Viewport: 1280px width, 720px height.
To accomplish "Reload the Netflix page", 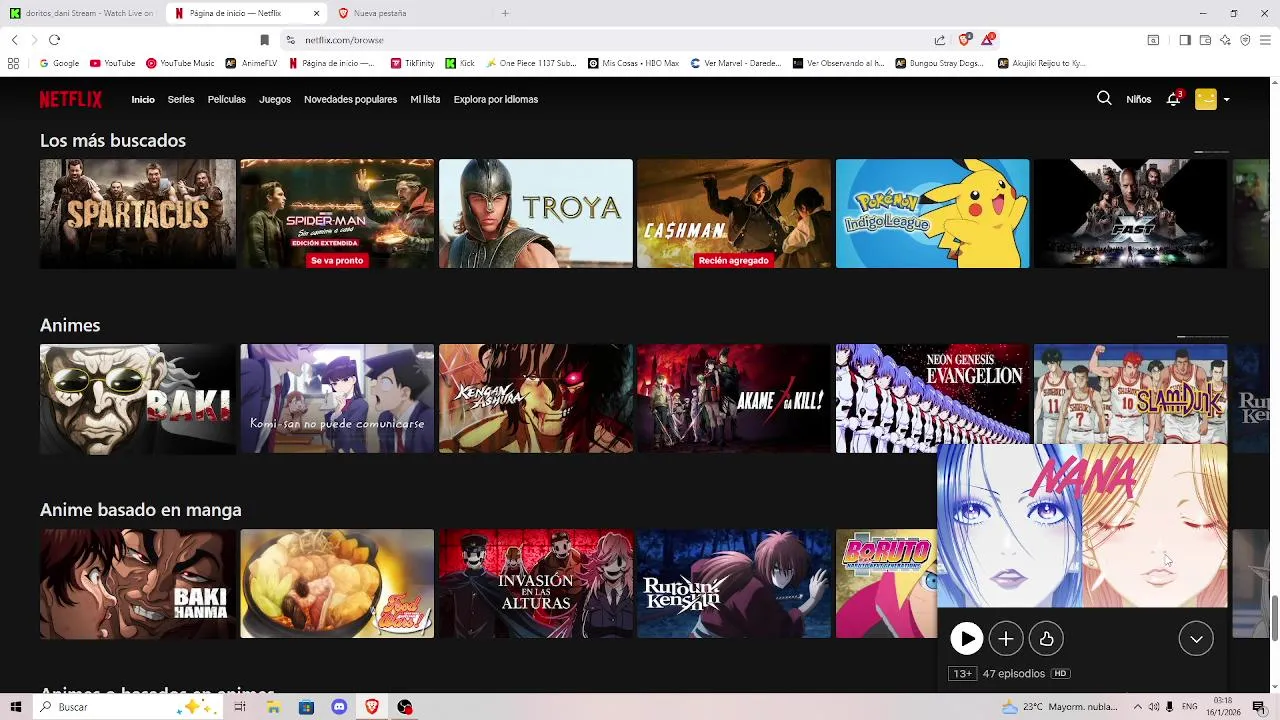I will (x=54, y=40).
